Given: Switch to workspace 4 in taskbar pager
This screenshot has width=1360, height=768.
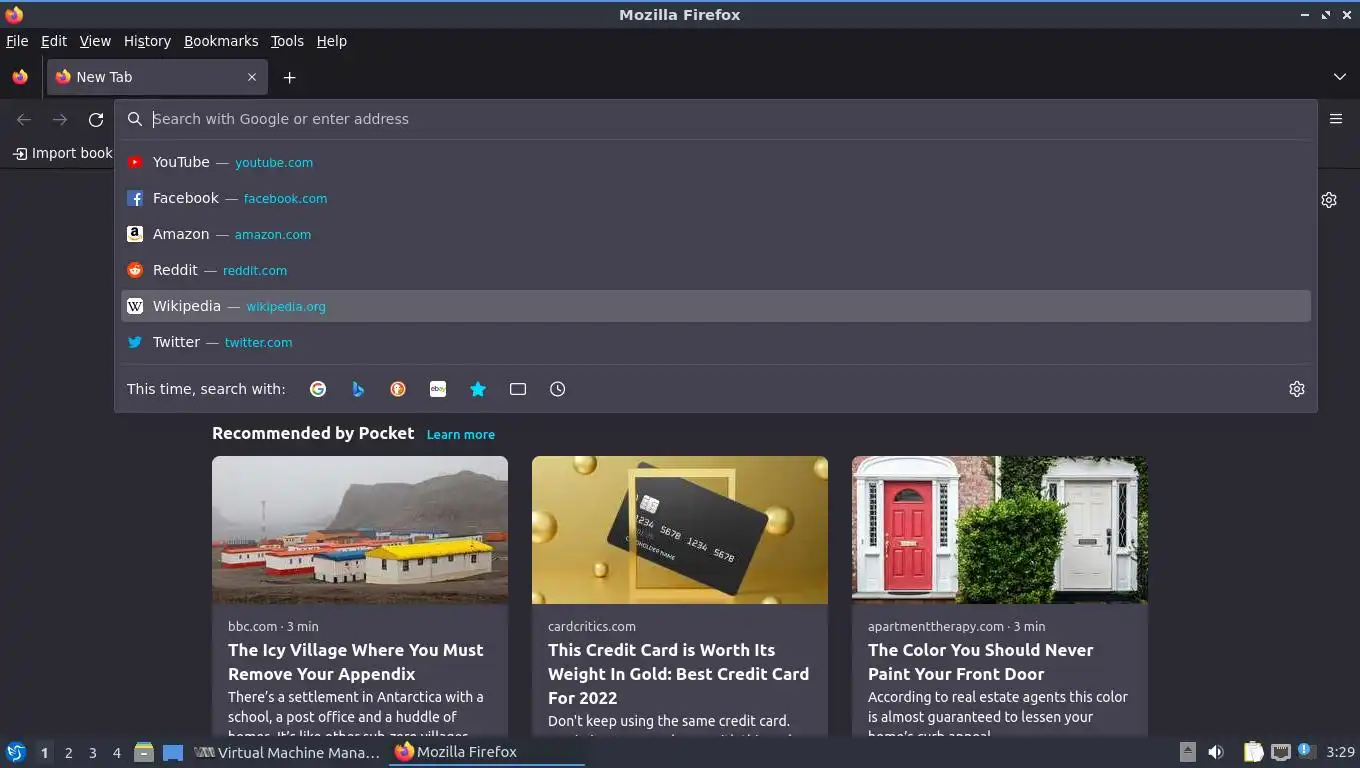Looking at the screenshot, I should (117, 752).
